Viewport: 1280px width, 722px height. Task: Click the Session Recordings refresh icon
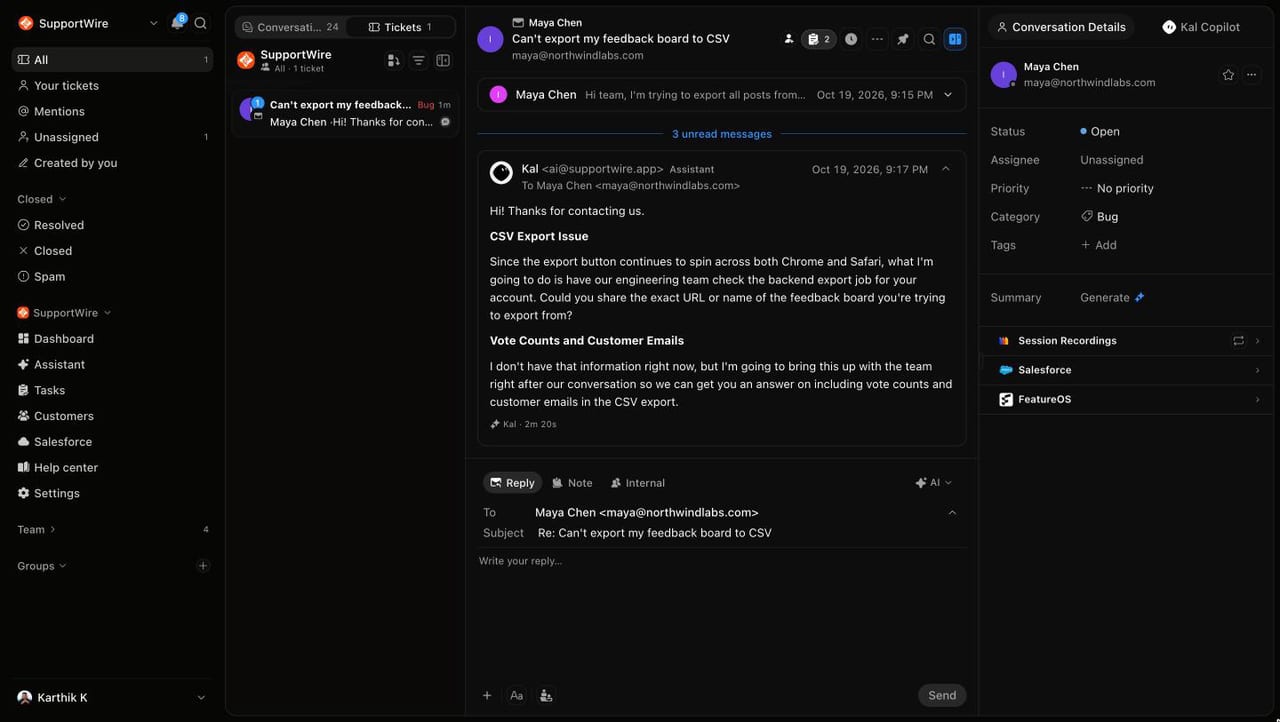tap(1238, 341)
